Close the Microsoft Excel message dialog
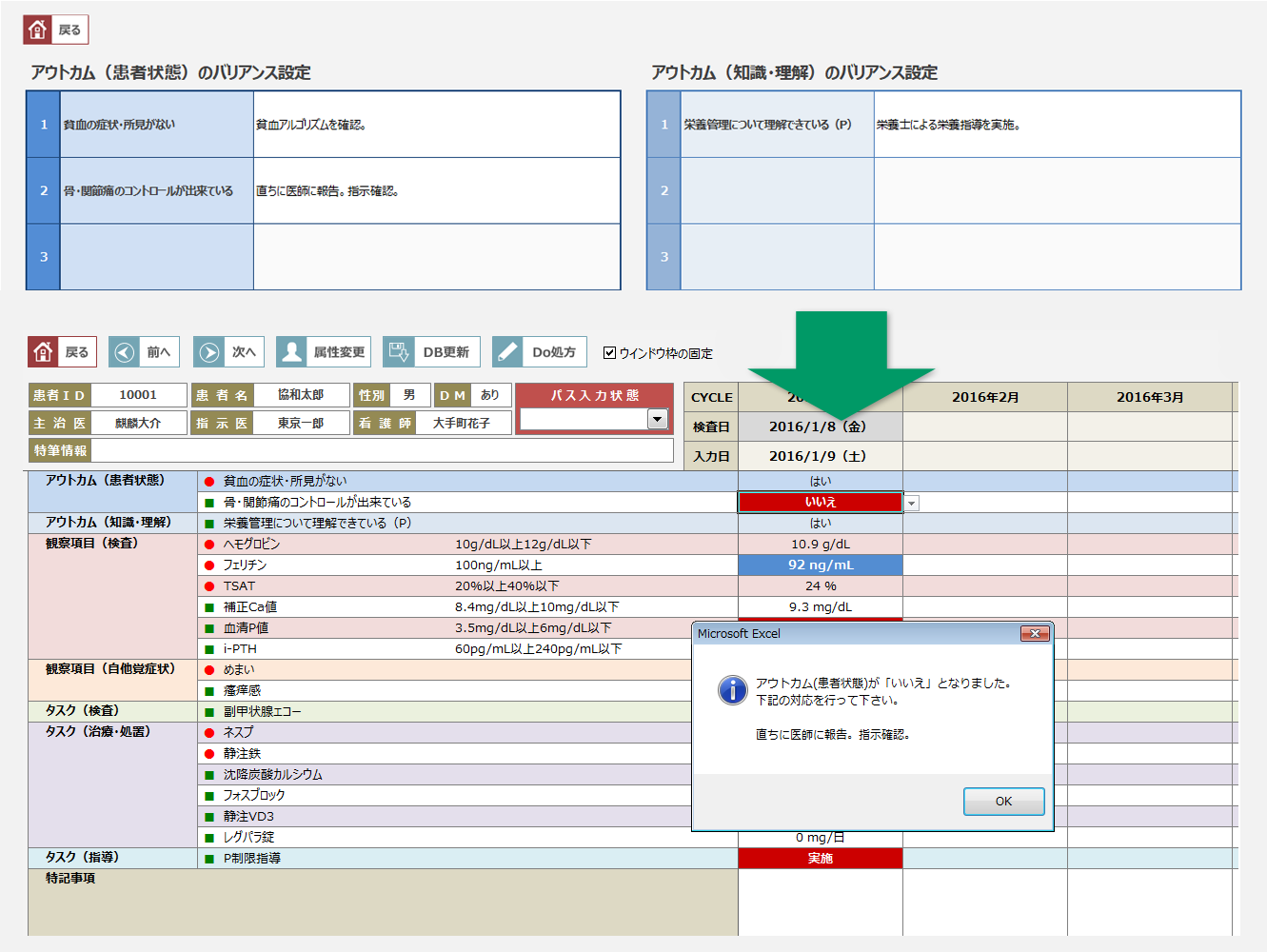Image resolution: width=1267 pixels, height=952 pixels. point(1034,634)
